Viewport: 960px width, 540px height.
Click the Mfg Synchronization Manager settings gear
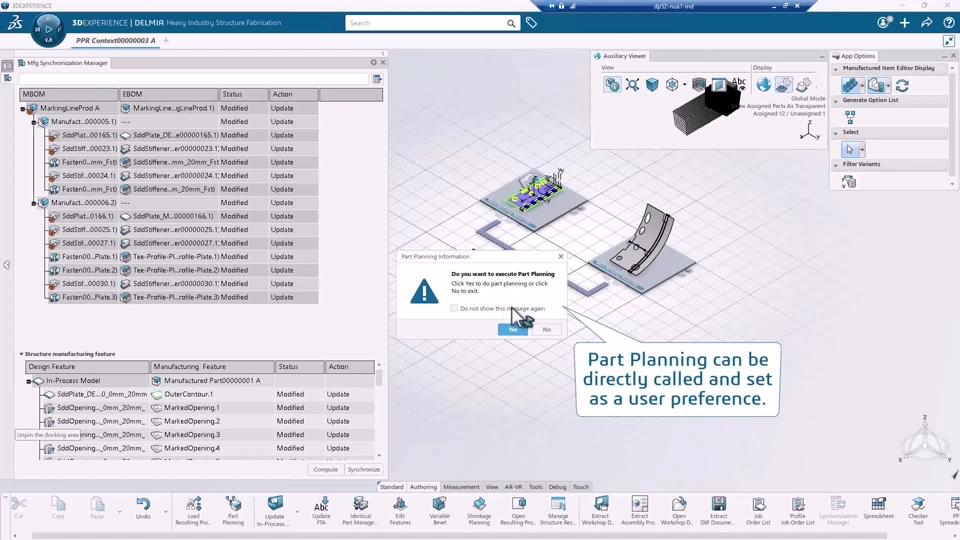tap(373, 62)
